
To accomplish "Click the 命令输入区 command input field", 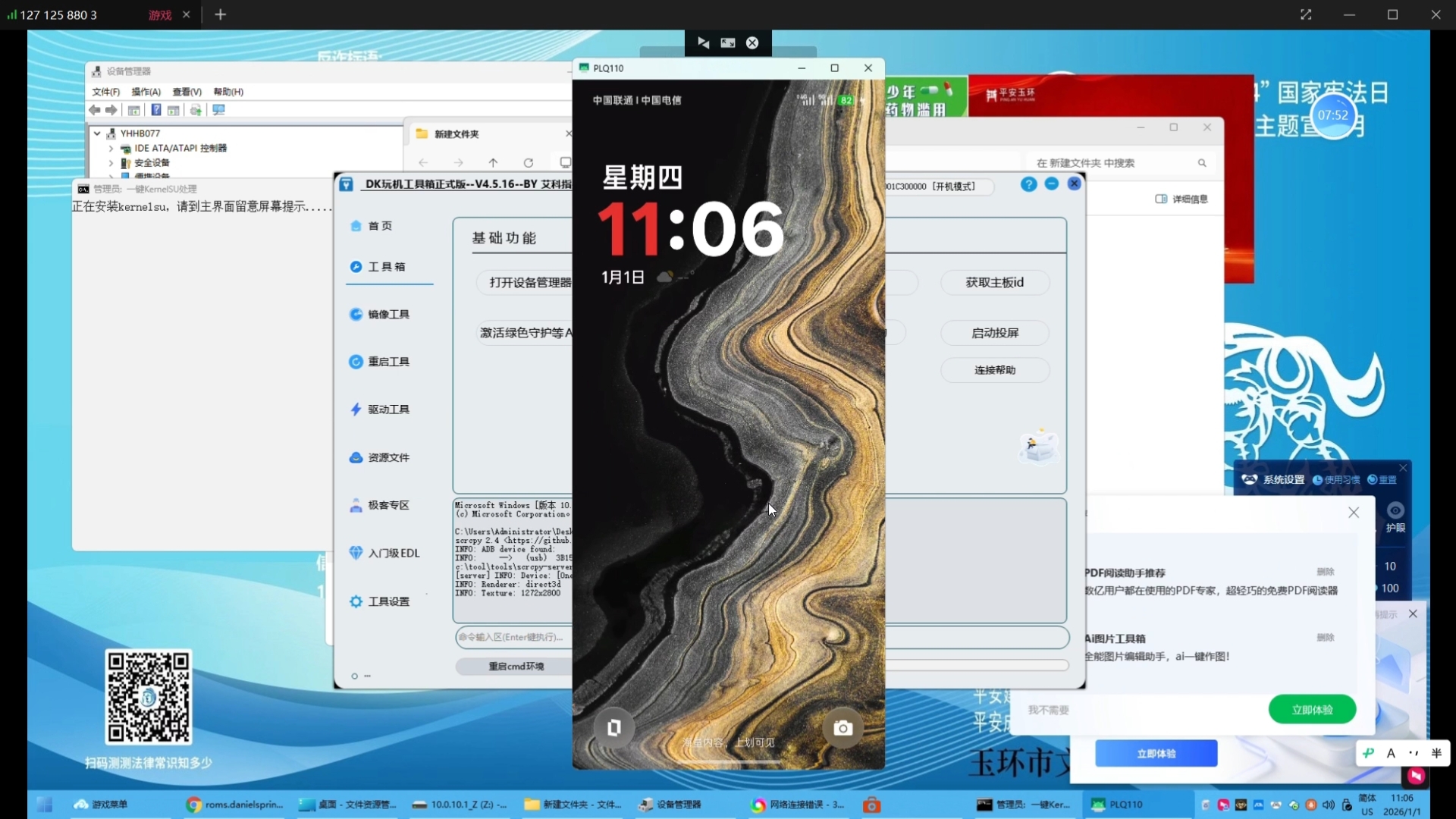I will [513, 637].
